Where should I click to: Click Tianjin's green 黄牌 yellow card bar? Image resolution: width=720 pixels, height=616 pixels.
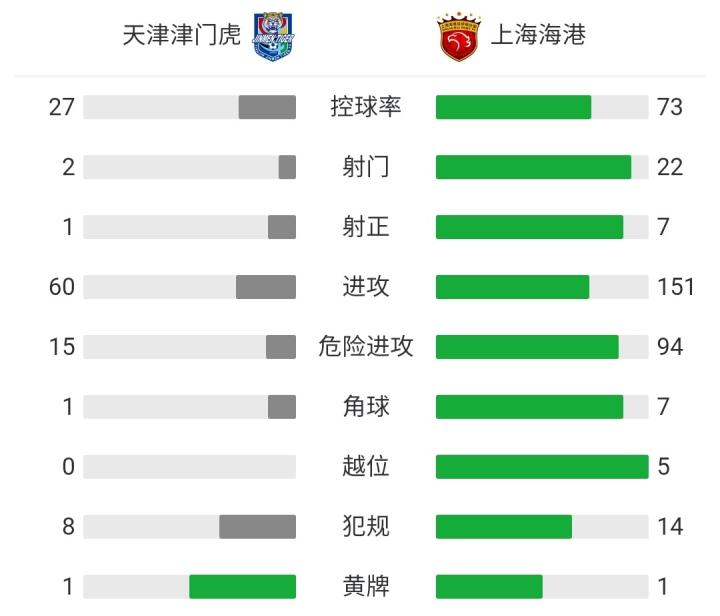[242, 586]
